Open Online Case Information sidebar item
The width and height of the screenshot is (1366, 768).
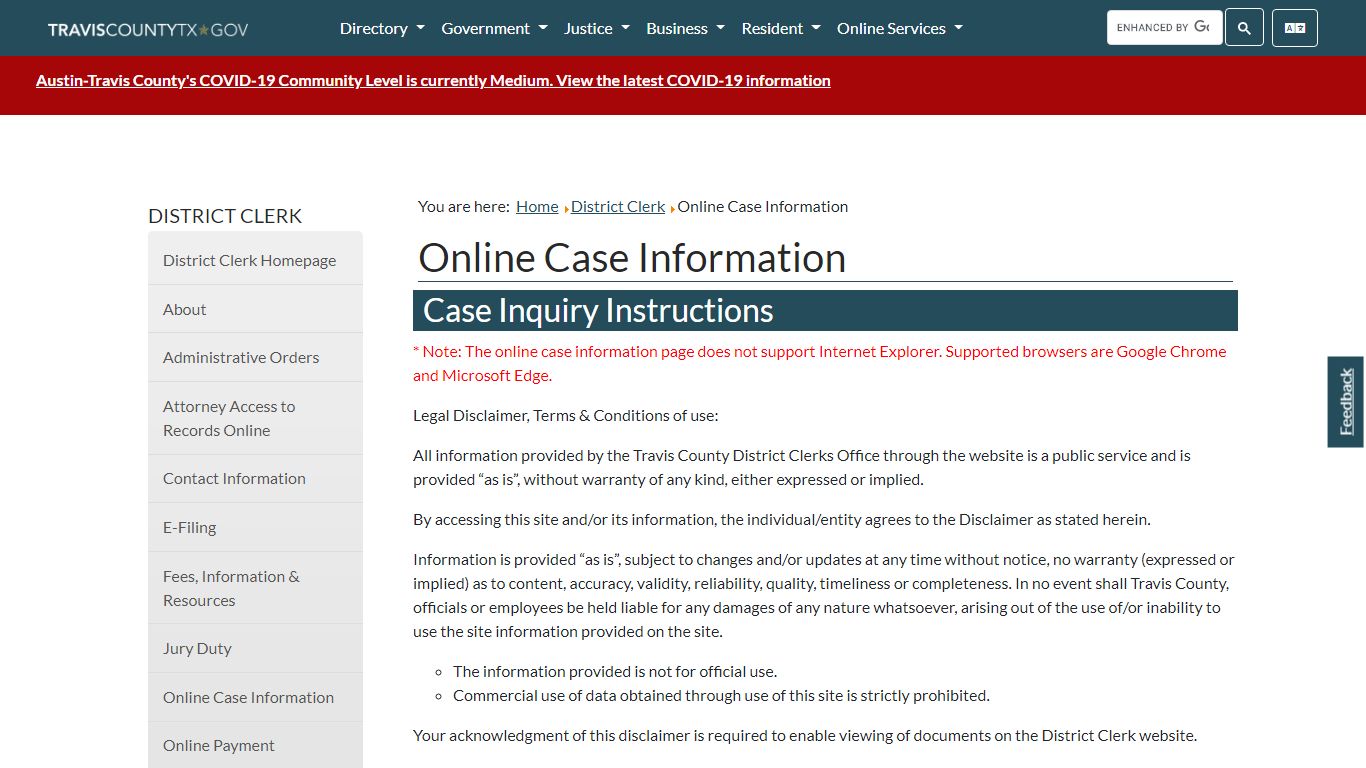[255, 697]
